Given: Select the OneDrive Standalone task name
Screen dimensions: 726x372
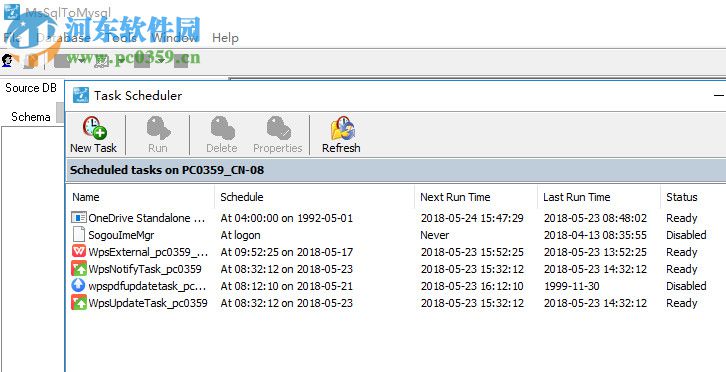Looking at the screenshot, I should (146, 218).
